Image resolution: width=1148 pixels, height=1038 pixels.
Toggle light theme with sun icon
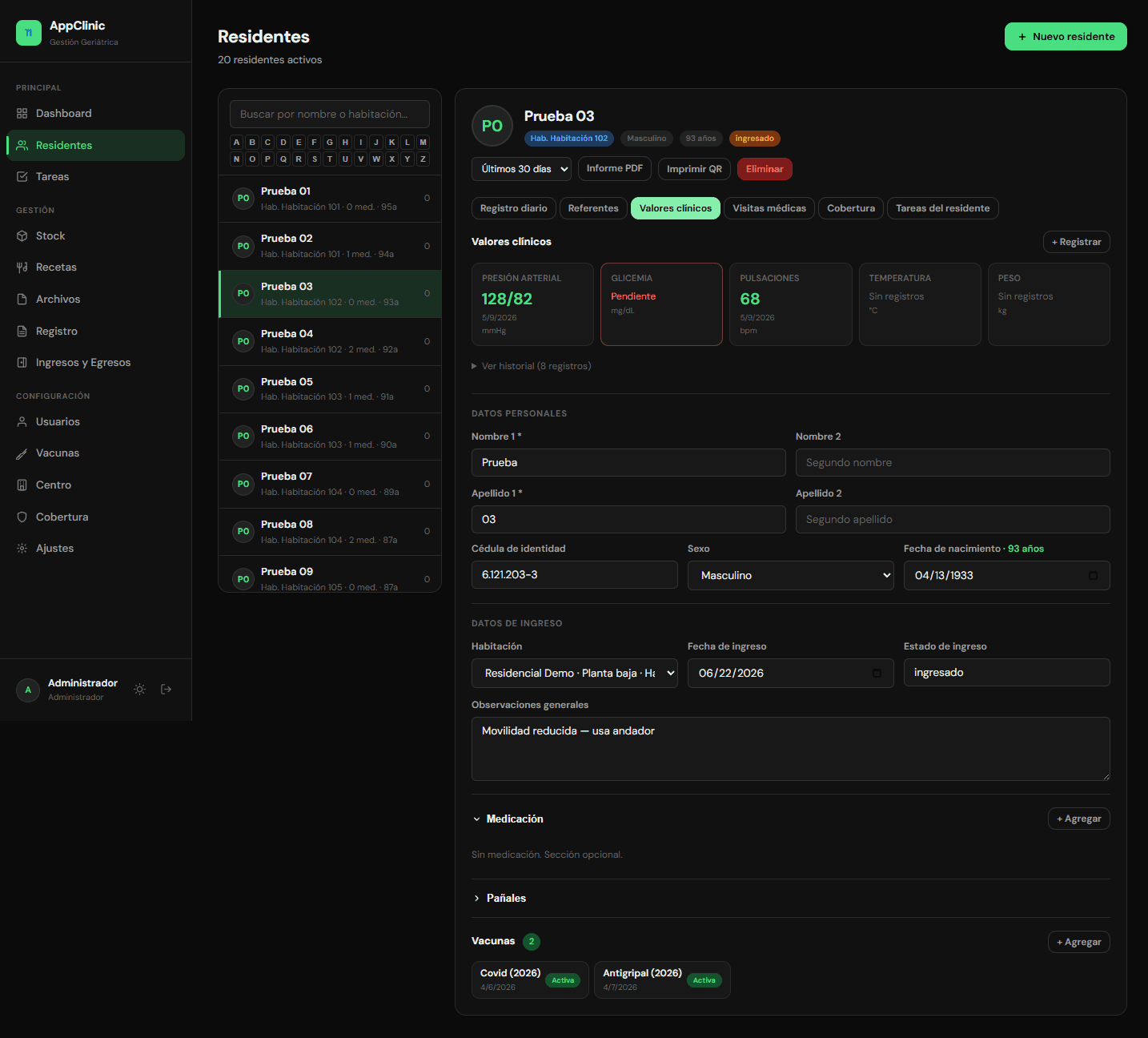(139, 690)
